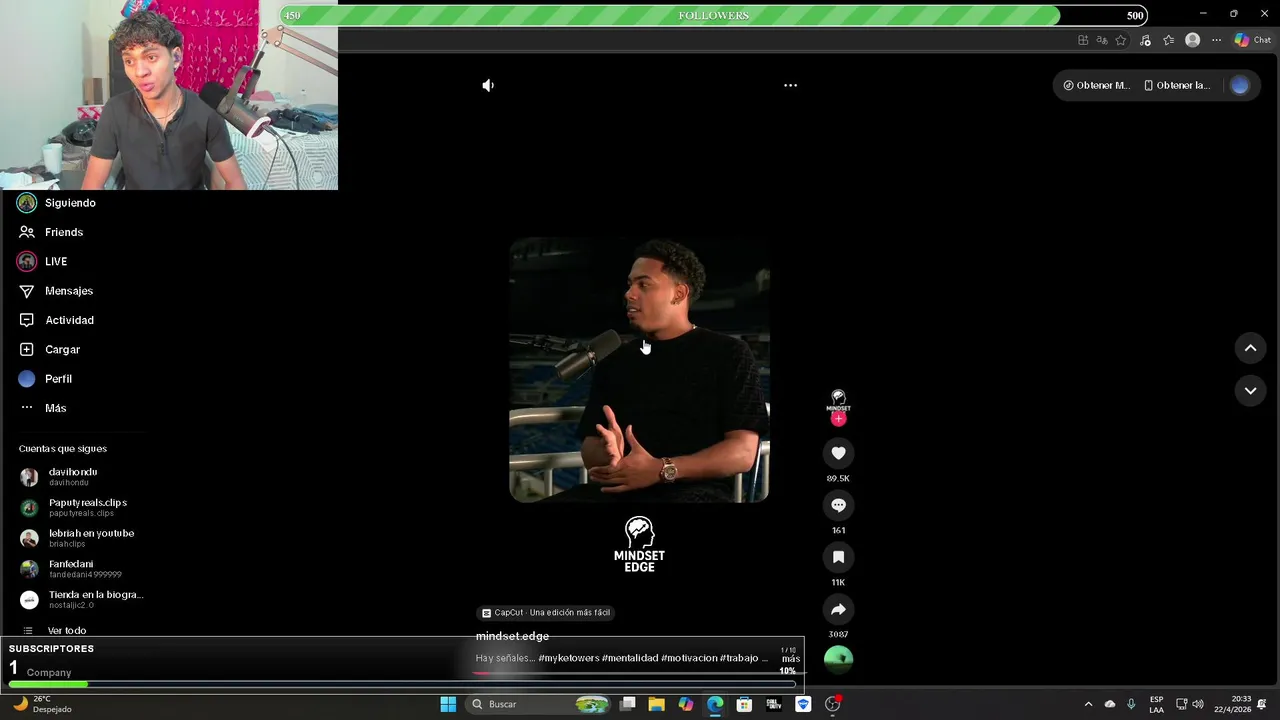This screenshot has width=1280, height=720.
Task: Click the Edge apps/extension grid icon
Action: [1083, 40]
